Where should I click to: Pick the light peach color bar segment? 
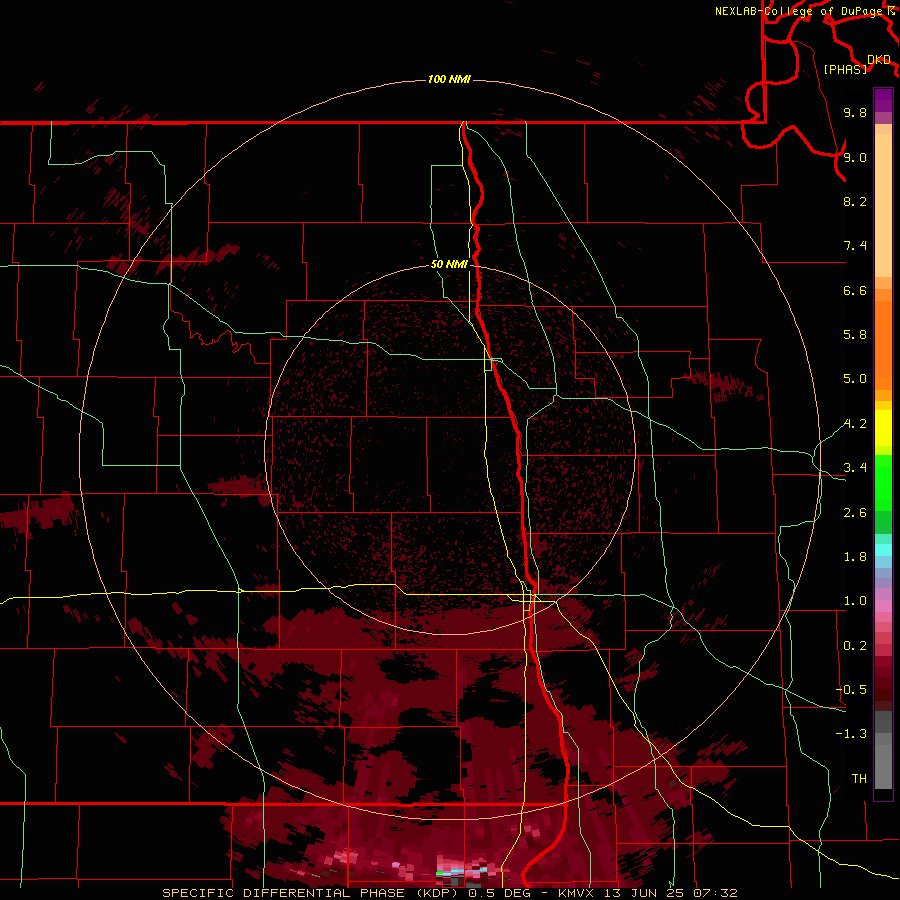coord(883,206)
